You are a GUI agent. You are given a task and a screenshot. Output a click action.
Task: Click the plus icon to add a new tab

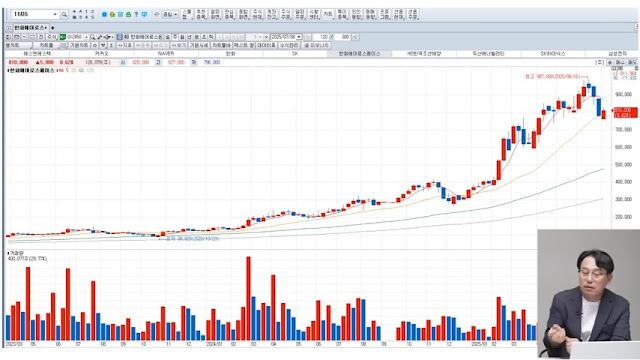pos(53,28)
